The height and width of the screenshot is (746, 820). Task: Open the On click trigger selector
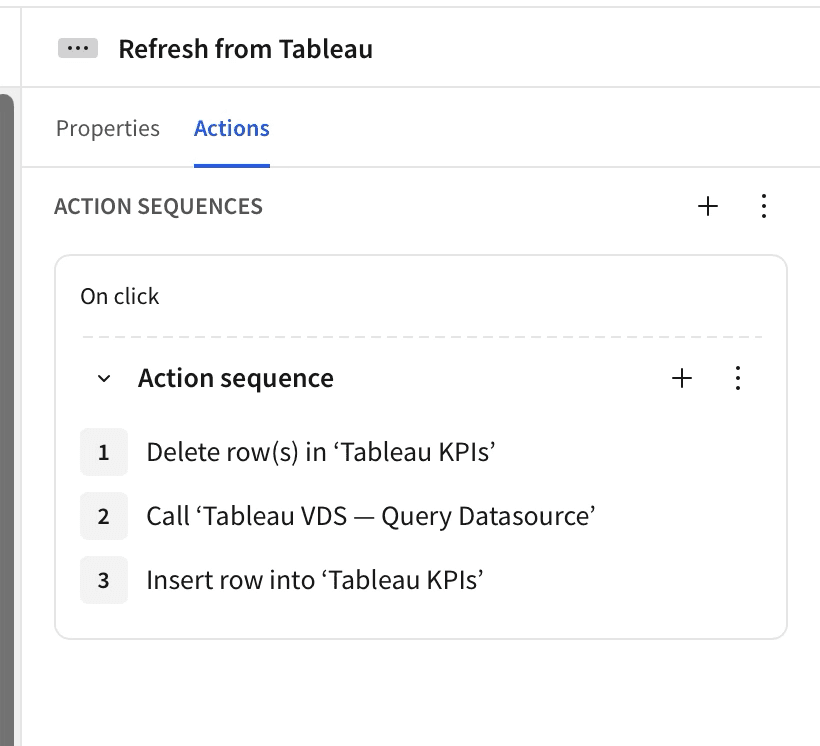tap(120, 296)
